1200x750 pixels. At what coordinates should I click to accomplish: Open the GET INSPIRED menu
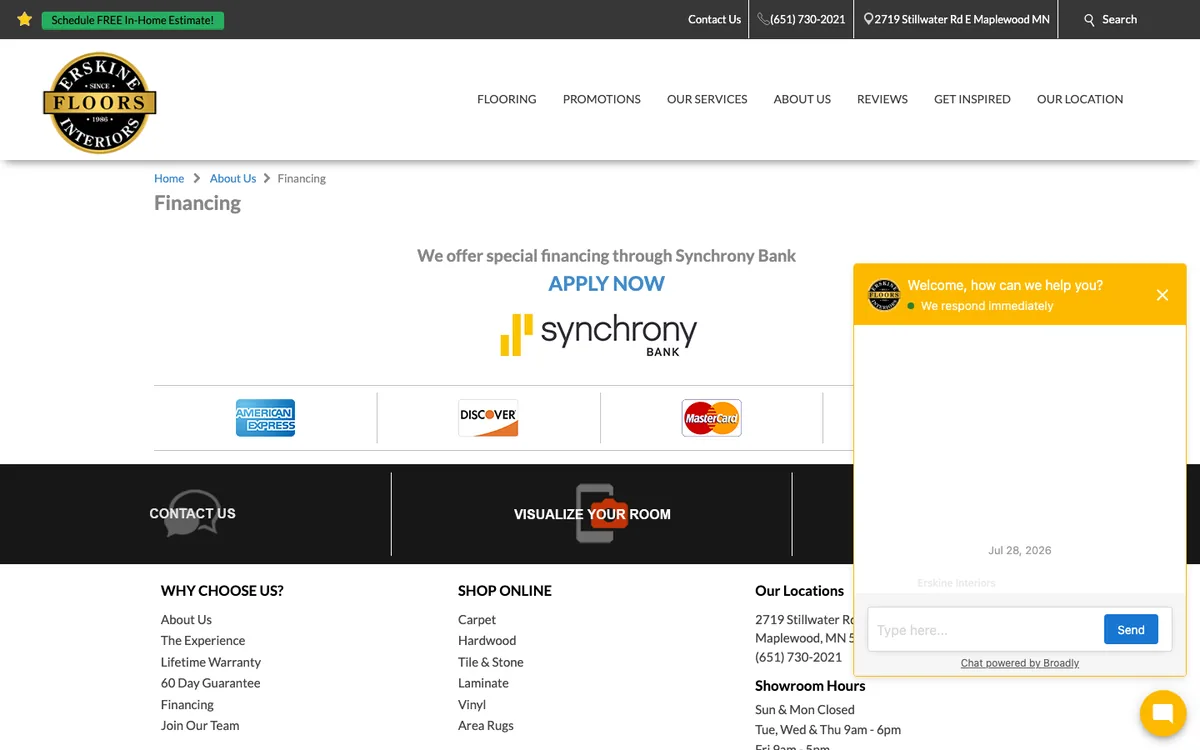pyautogui.click(x=972, y=99)
